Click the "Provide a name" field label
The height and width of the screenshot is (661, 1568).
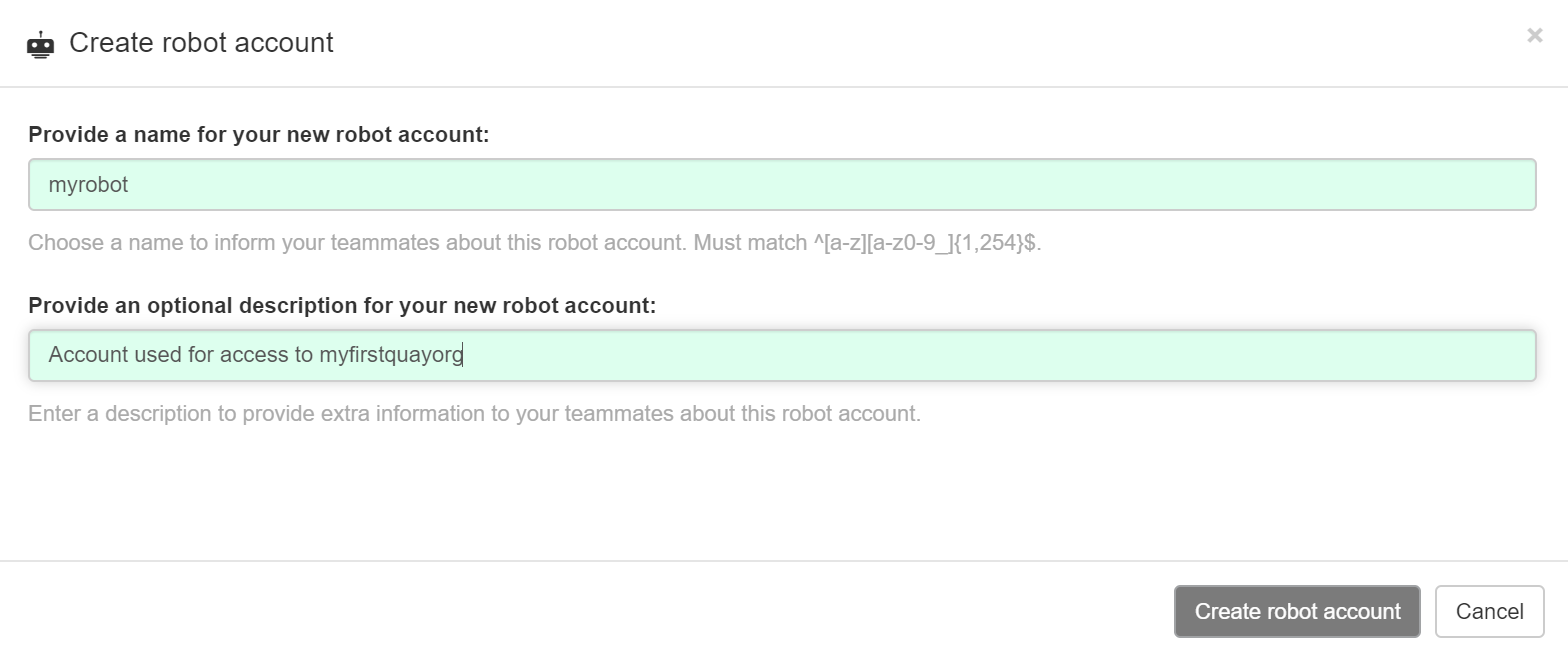259,135
